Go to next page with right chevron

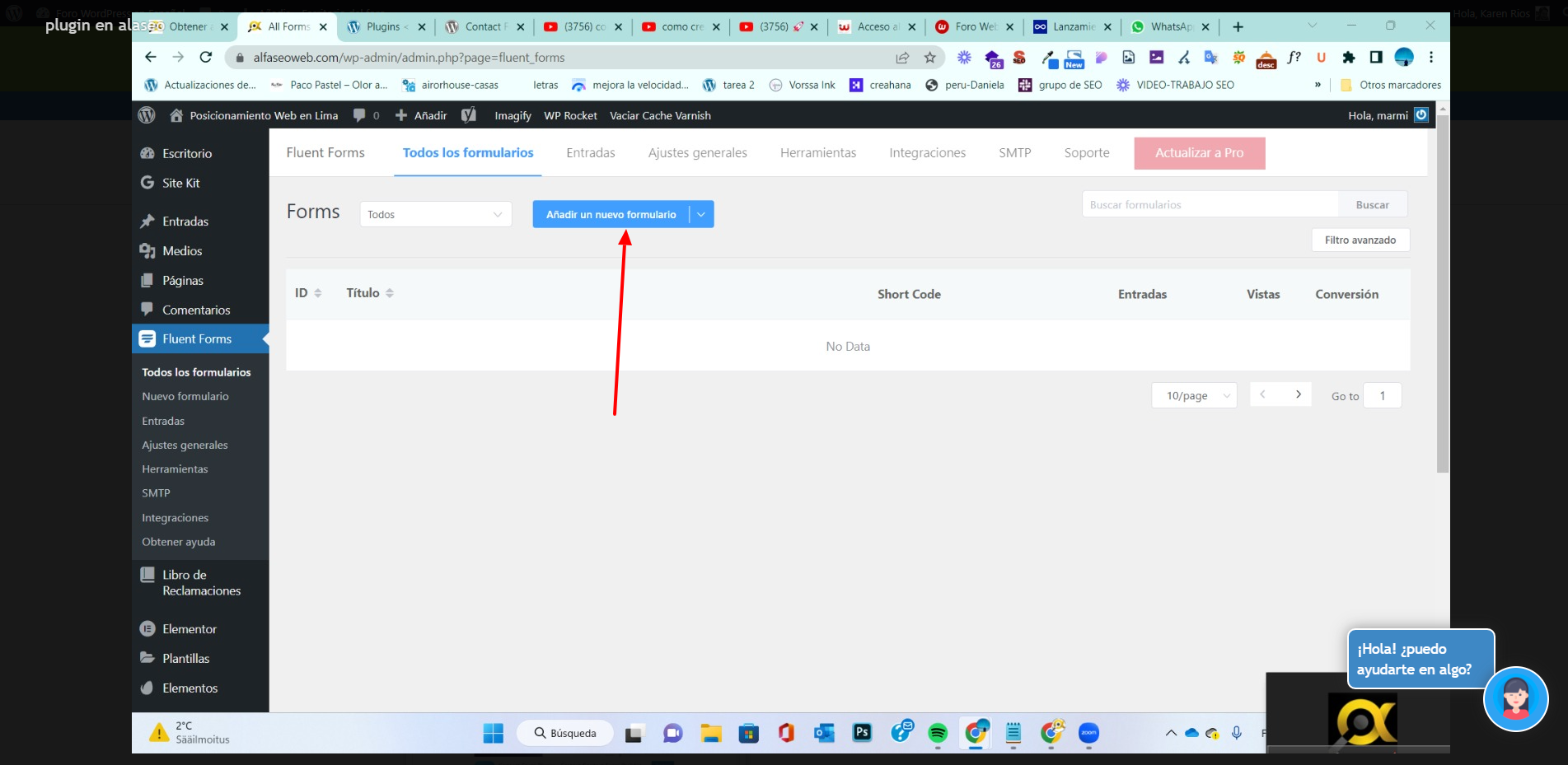click(x=1298, y=394)
